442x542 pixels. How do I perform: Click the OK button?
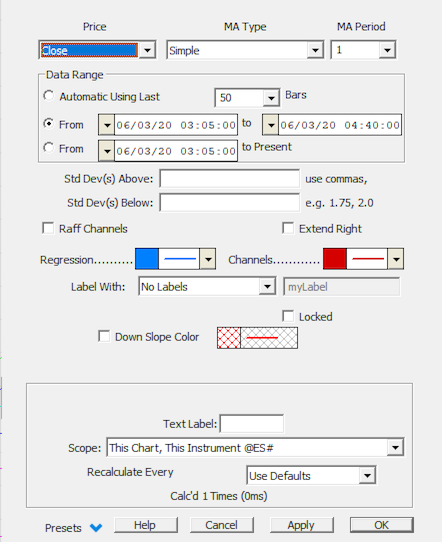[x=382, y=525]
